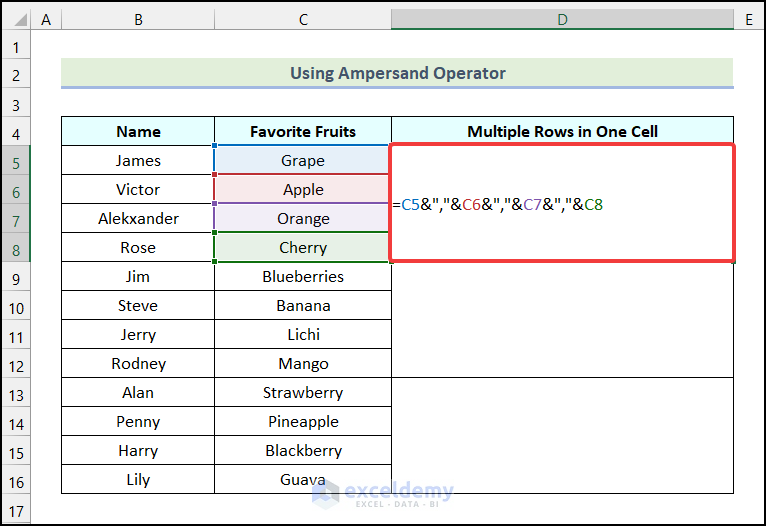Select column D header
Screen dimensions: 766x526
pos(562,20)
